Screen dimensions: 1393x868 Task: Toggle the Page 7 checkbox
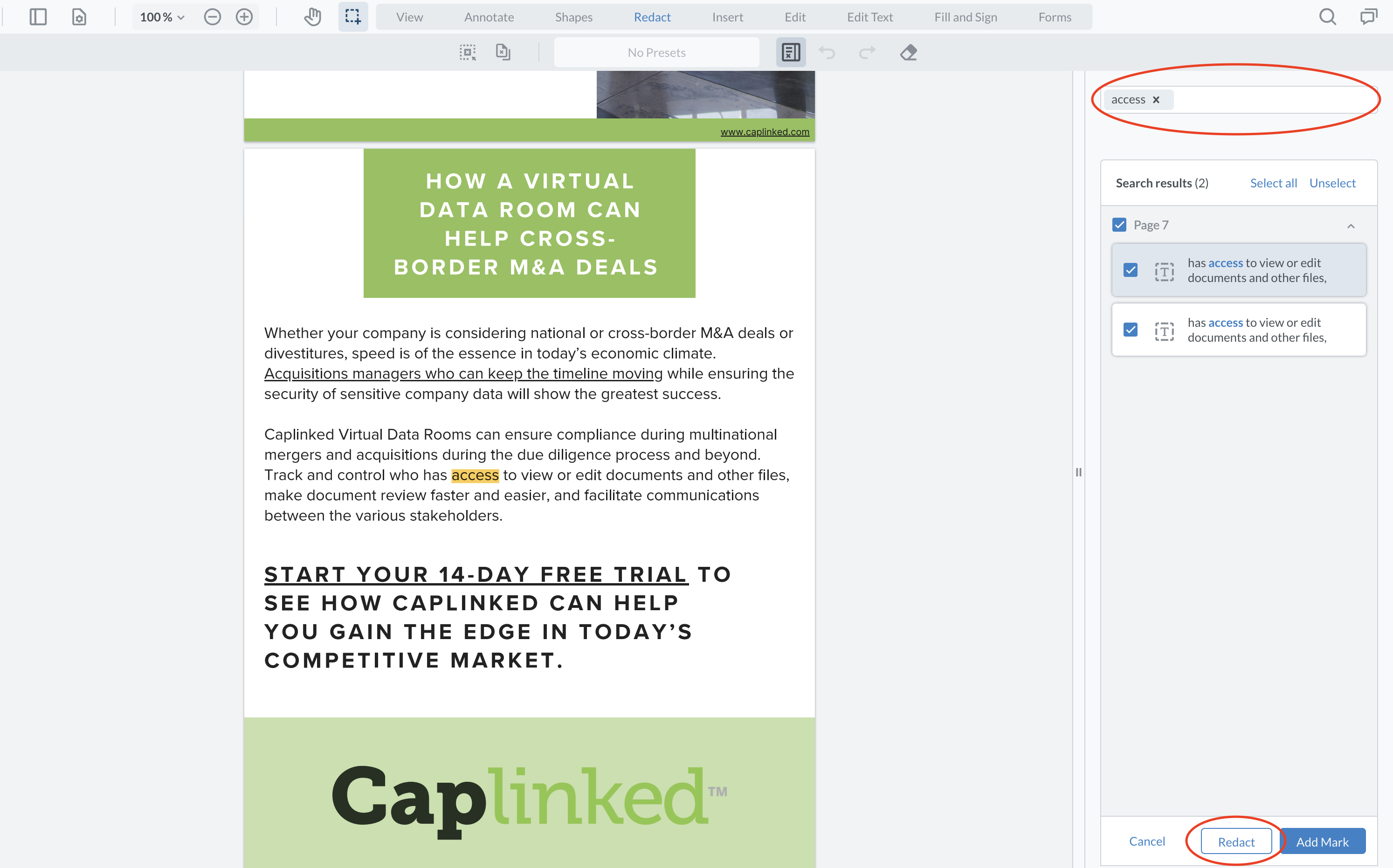(x=1119, y=225)
